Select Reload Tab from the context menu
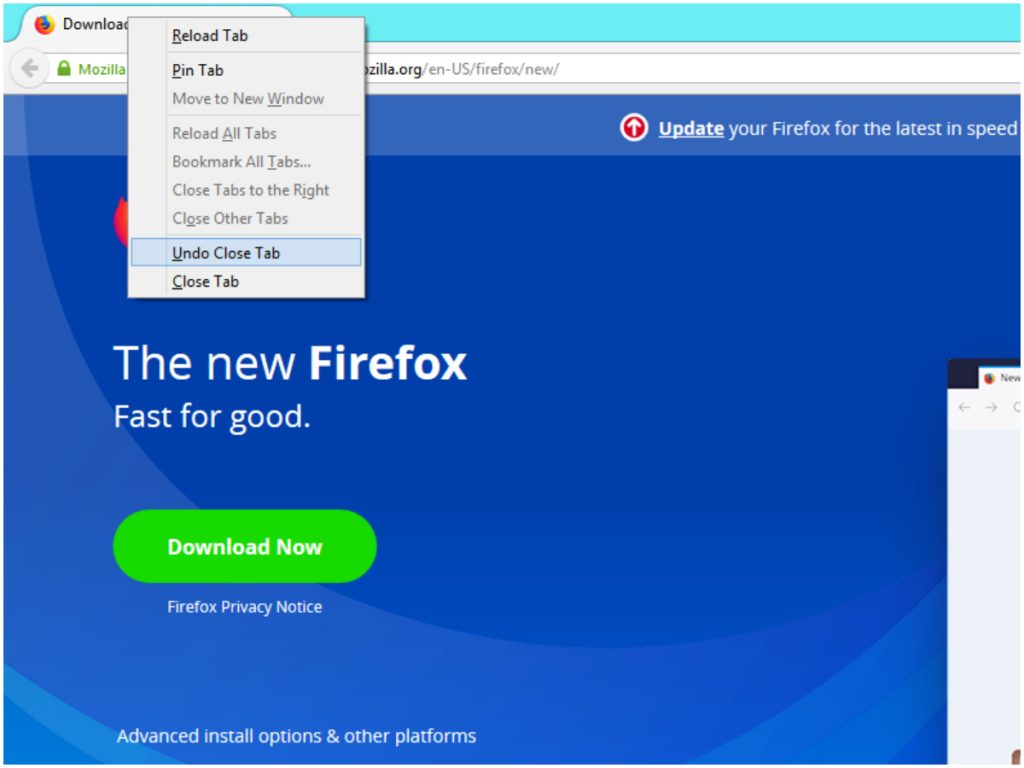The width and height of the screenshot is (1024, 768). coord(246,36)
